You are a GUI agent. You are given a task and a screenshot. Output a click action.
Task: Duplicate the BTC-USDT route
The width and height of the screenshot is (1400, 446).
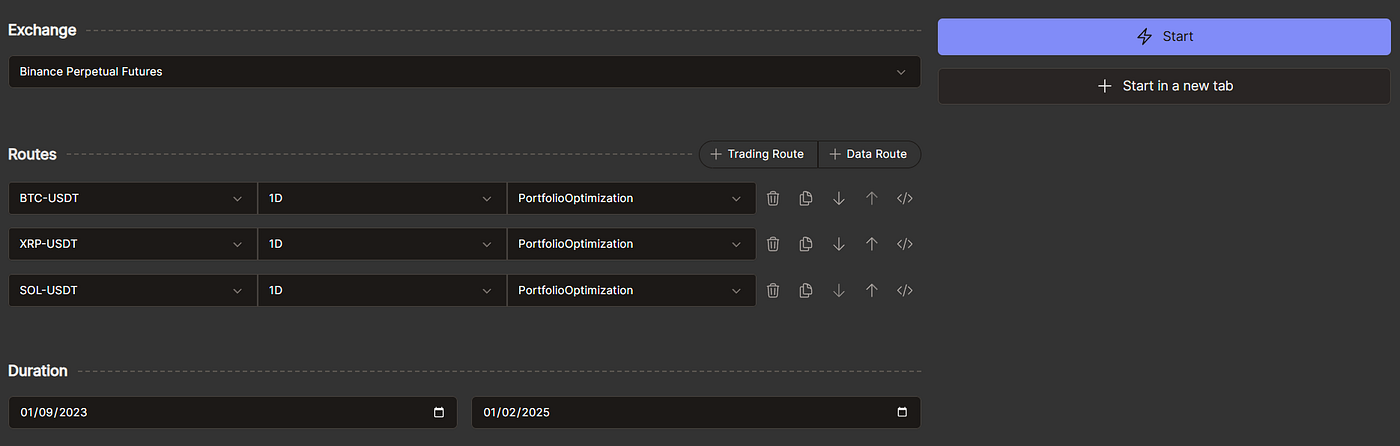[806, 198]
